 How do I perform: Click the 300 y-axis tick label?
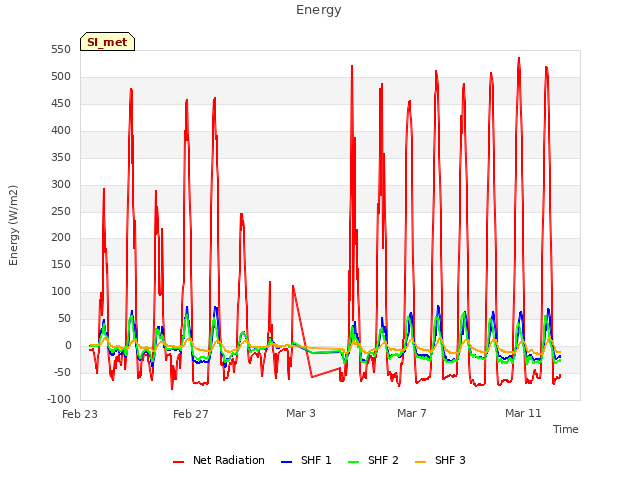61,184
